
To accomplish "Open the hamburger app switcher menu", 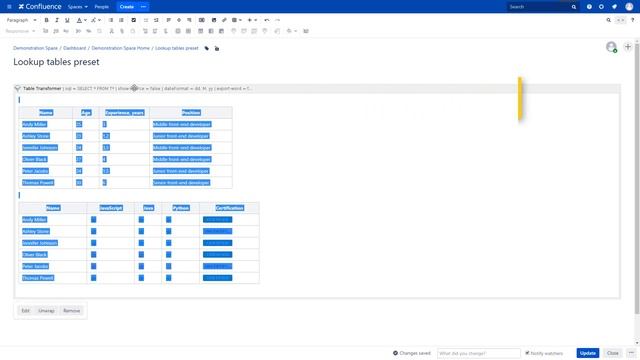I will [x=9, y=7].
